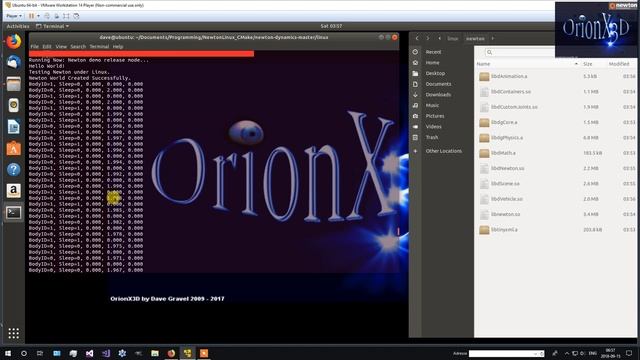
Task: Open the terminal Terminal menu
Action: (99, 47)
